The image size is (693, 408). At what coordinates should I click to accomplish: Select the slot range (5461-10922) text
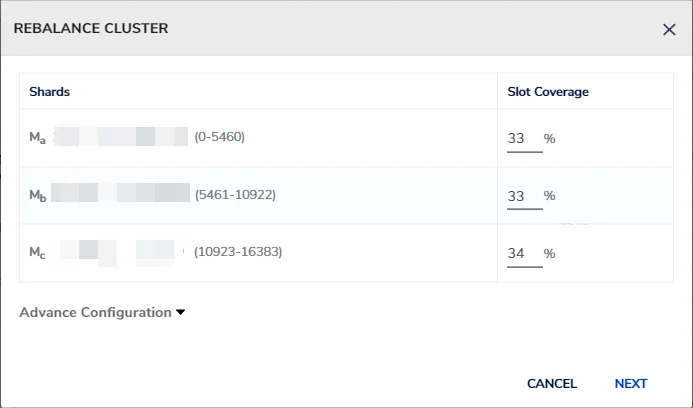pyautogui.click(x=235, y=194)
